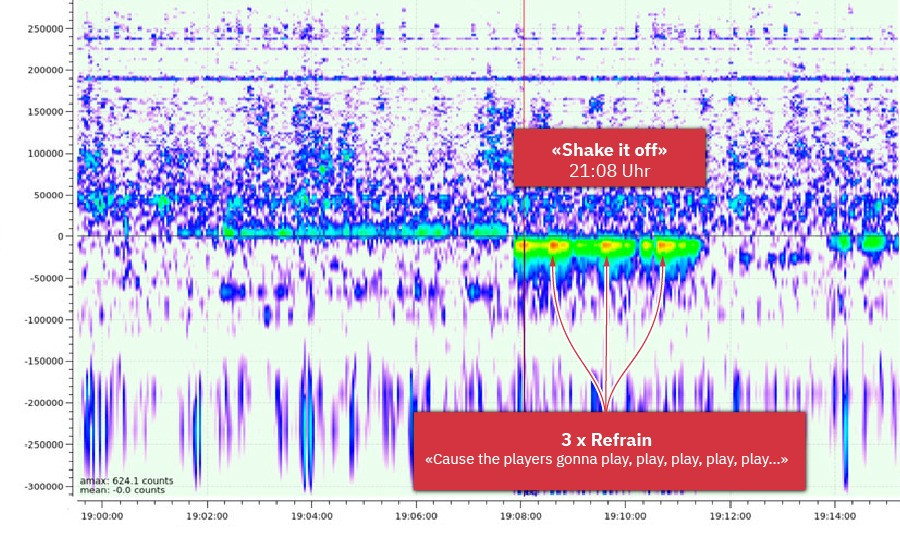Click the leftmost refrain hotspot at the arrow tip
Image resolution: width=900 pixels, height=539 pixels.
[551, 246]
